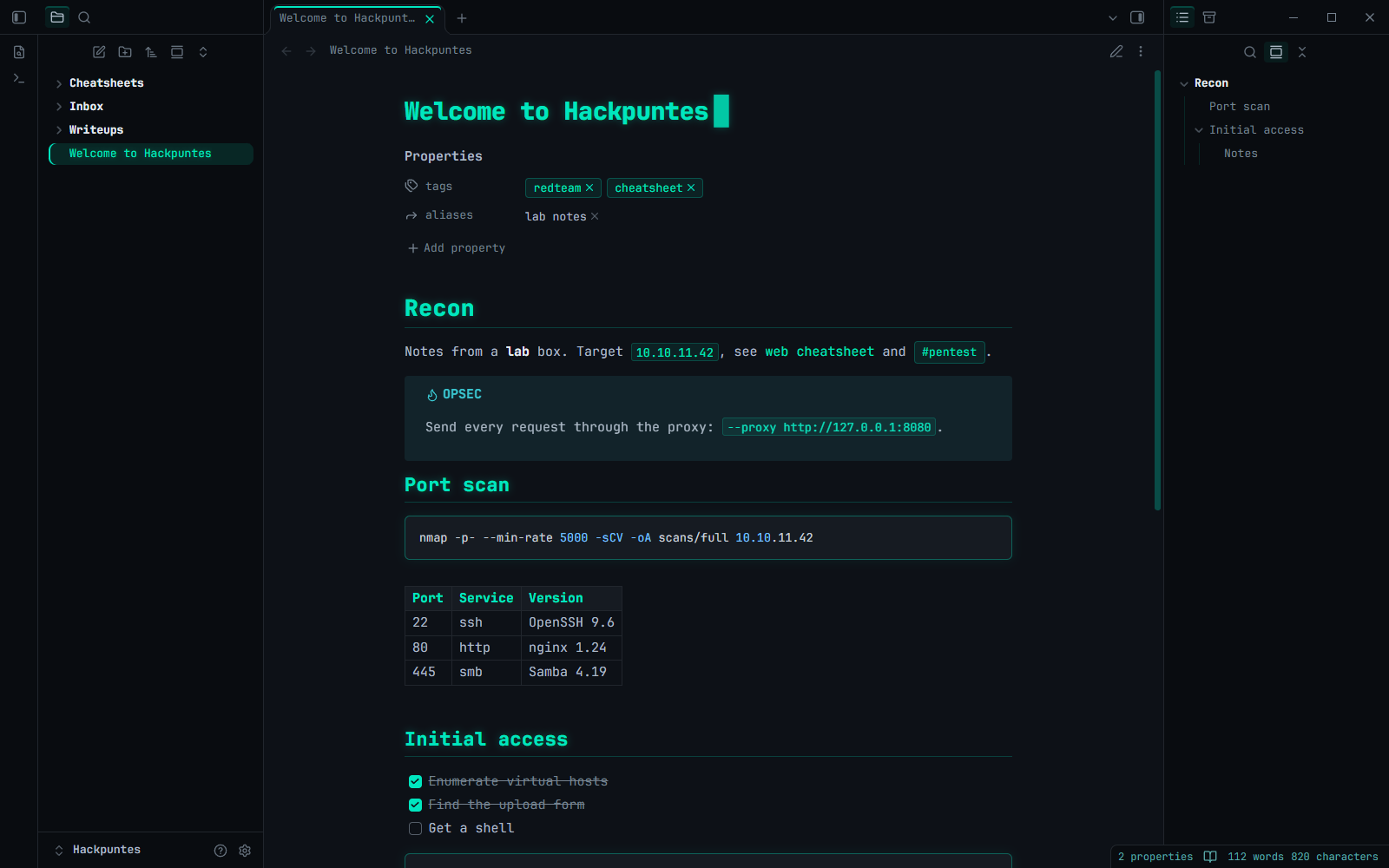The width and height of the screenshot is (1389, 868).
Task: Expand the Cheatsheets folder
Action: pos(59,83)
